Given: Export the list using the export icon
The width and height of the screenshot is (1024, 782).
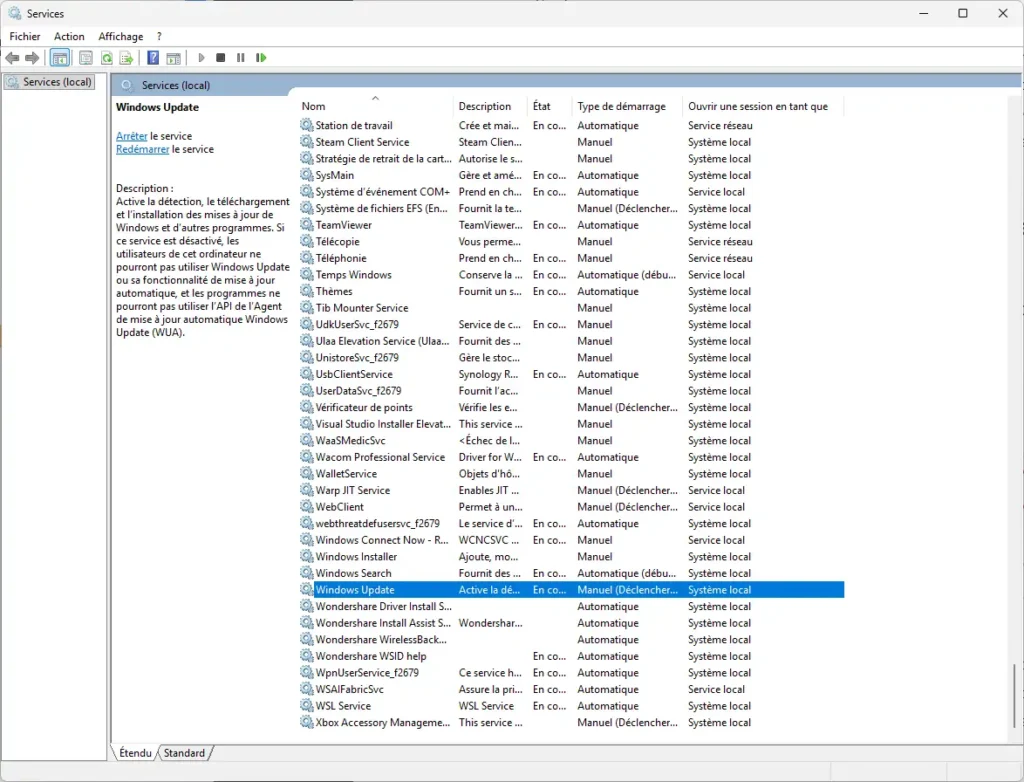Looking at the screenshot, I should [x=126, y=57].
